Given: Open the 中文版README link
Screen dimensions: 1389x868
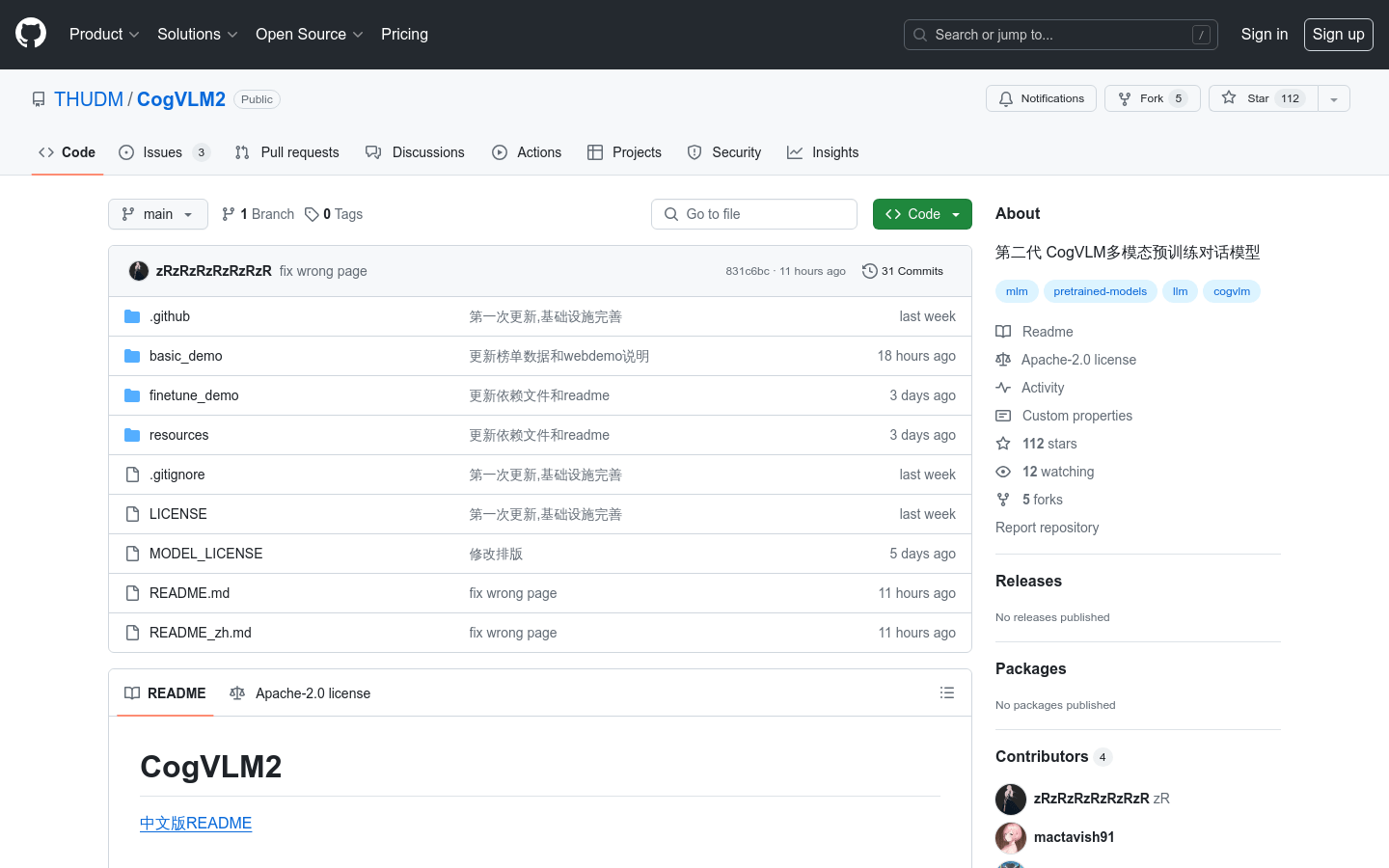Looking at the screenshot, I should tap(196, 823).
